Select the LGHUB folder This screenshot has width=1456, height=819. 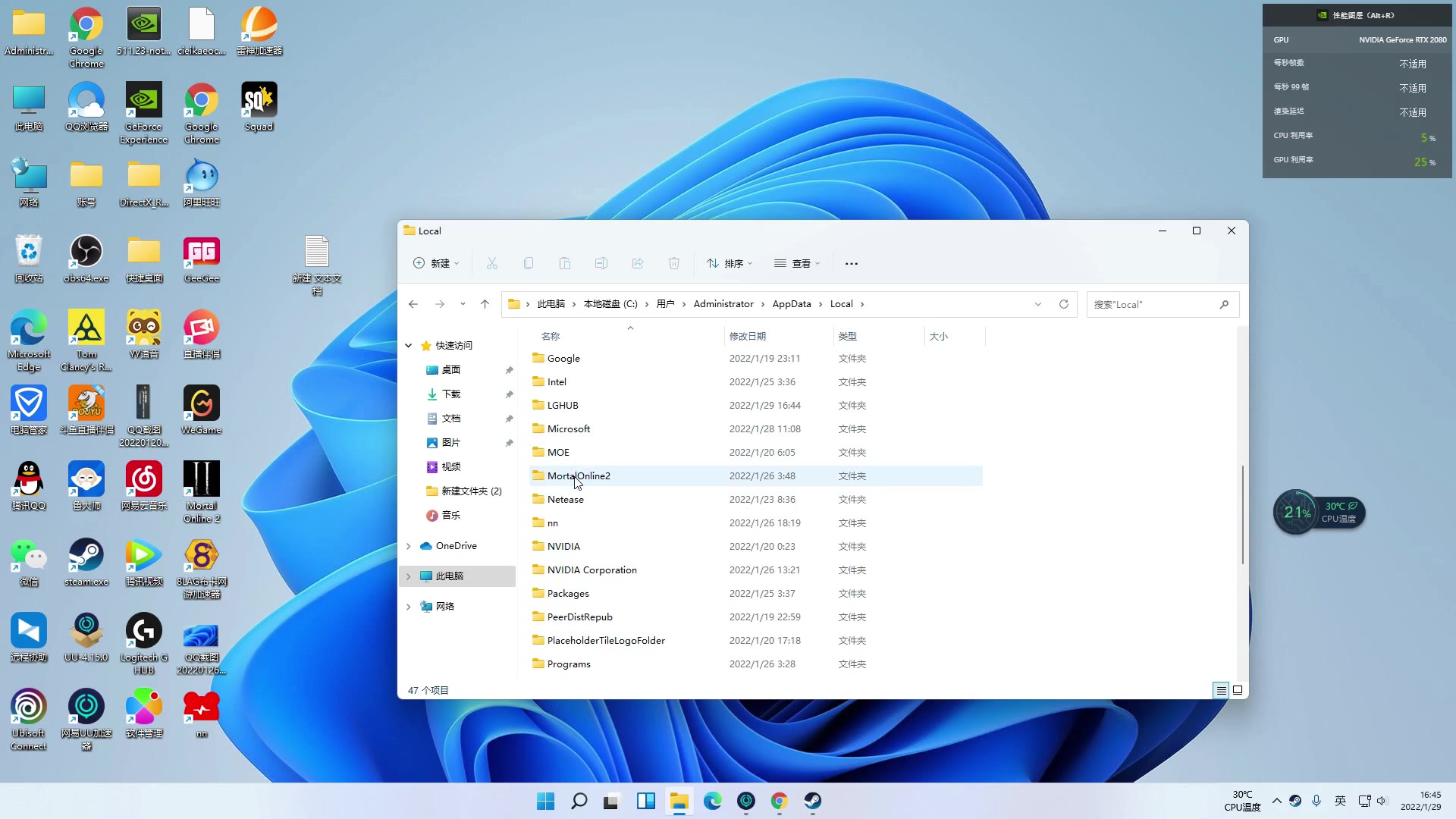[755, 406]
